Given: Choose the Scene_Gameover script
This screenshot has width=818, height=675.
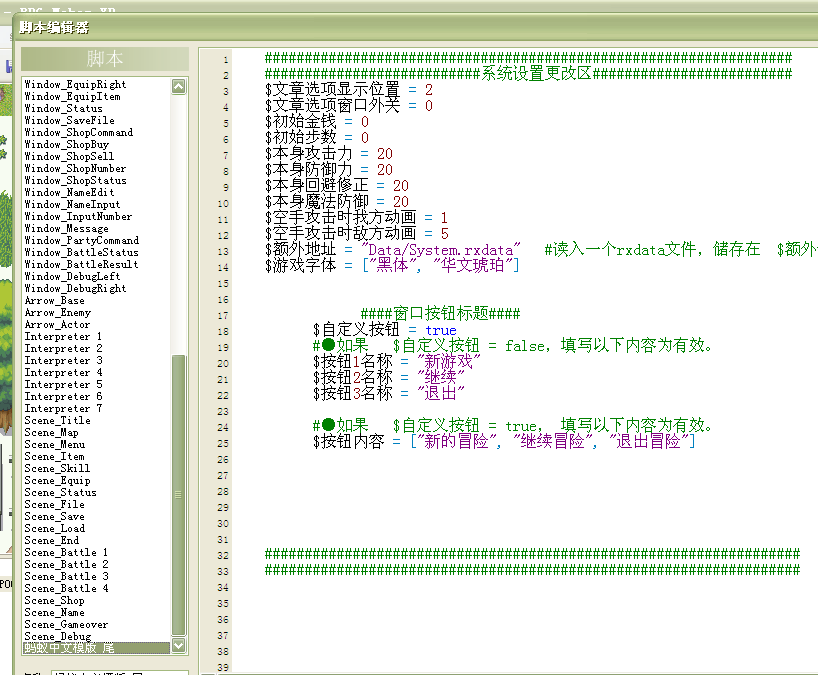Looking at the screenshot, I should [66, 624].
